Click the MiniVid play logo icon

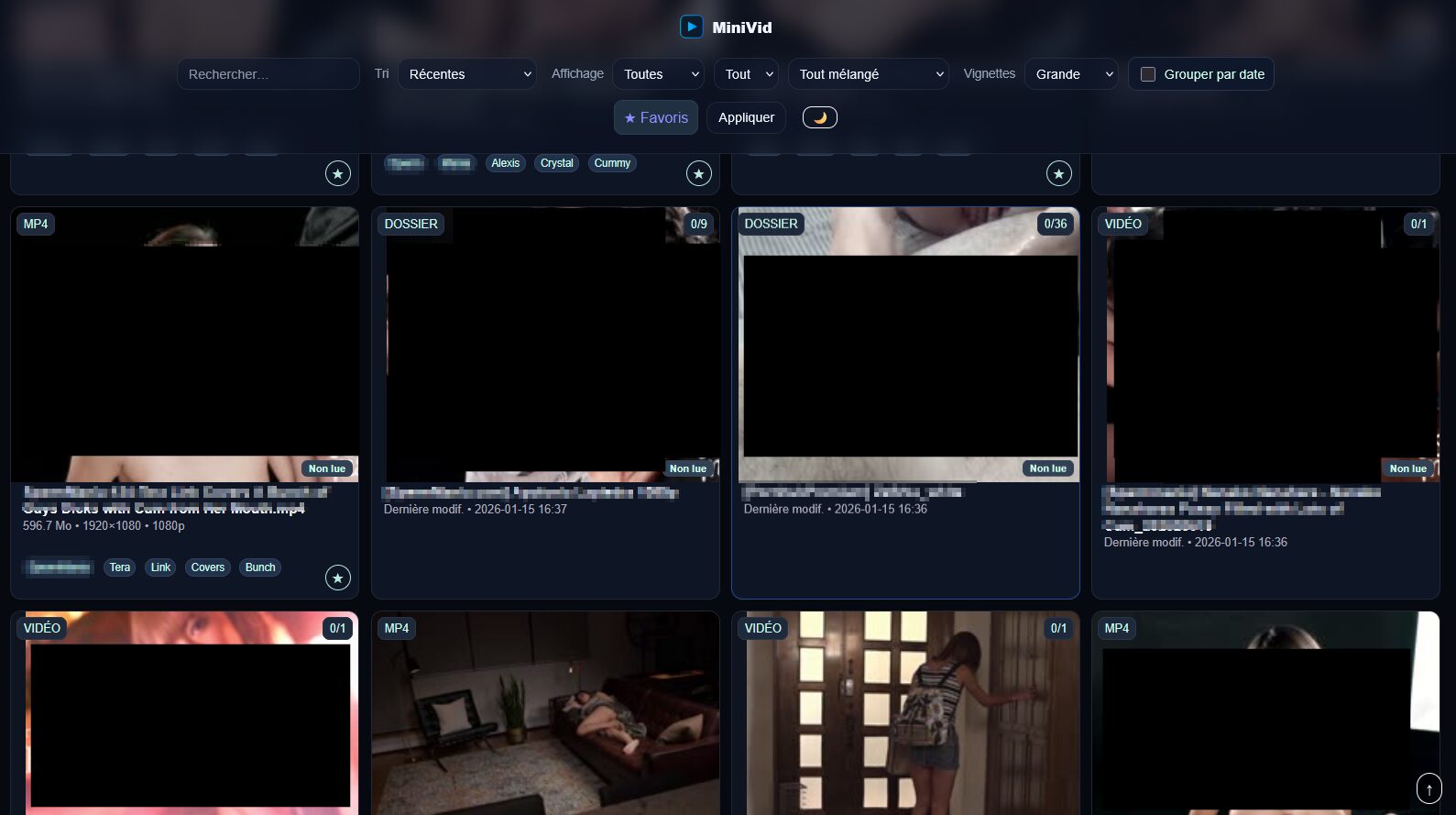691,28
